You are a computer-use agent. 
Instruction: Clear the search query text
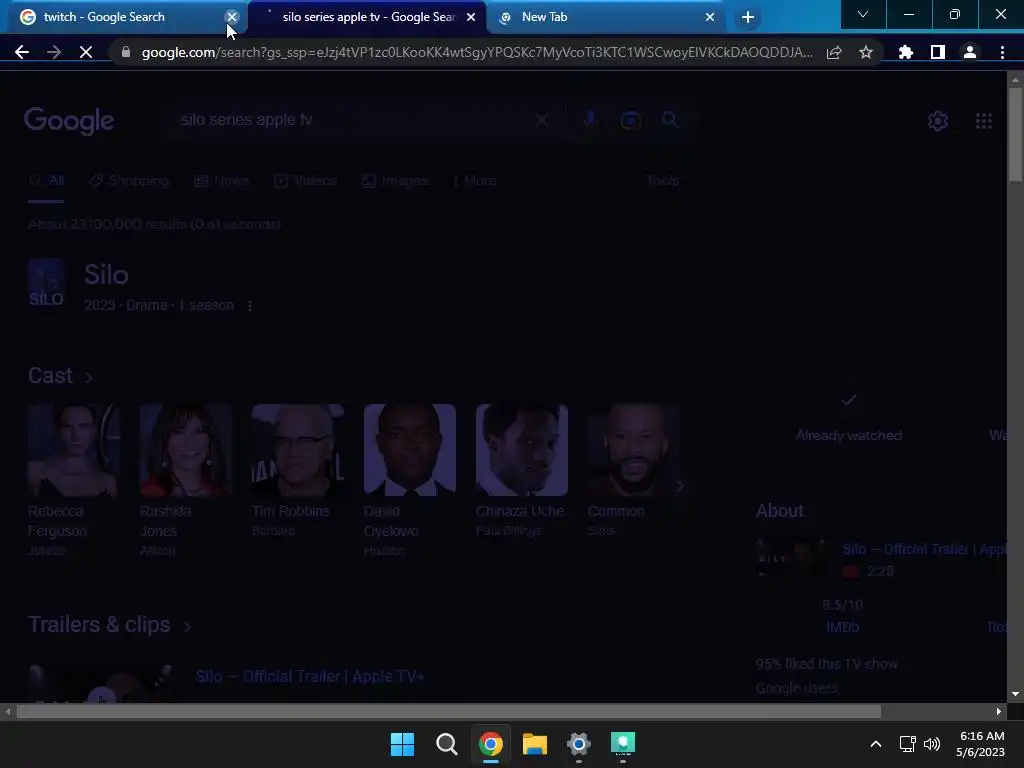tap(542, 120)
